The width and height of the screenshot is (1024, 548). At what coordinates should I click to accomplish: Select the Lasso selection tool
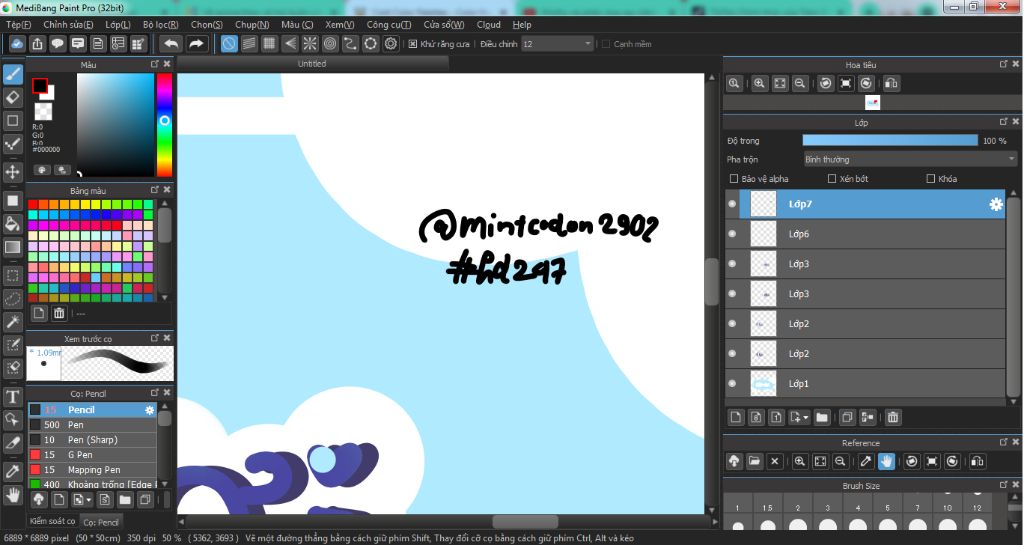[12, 298]
